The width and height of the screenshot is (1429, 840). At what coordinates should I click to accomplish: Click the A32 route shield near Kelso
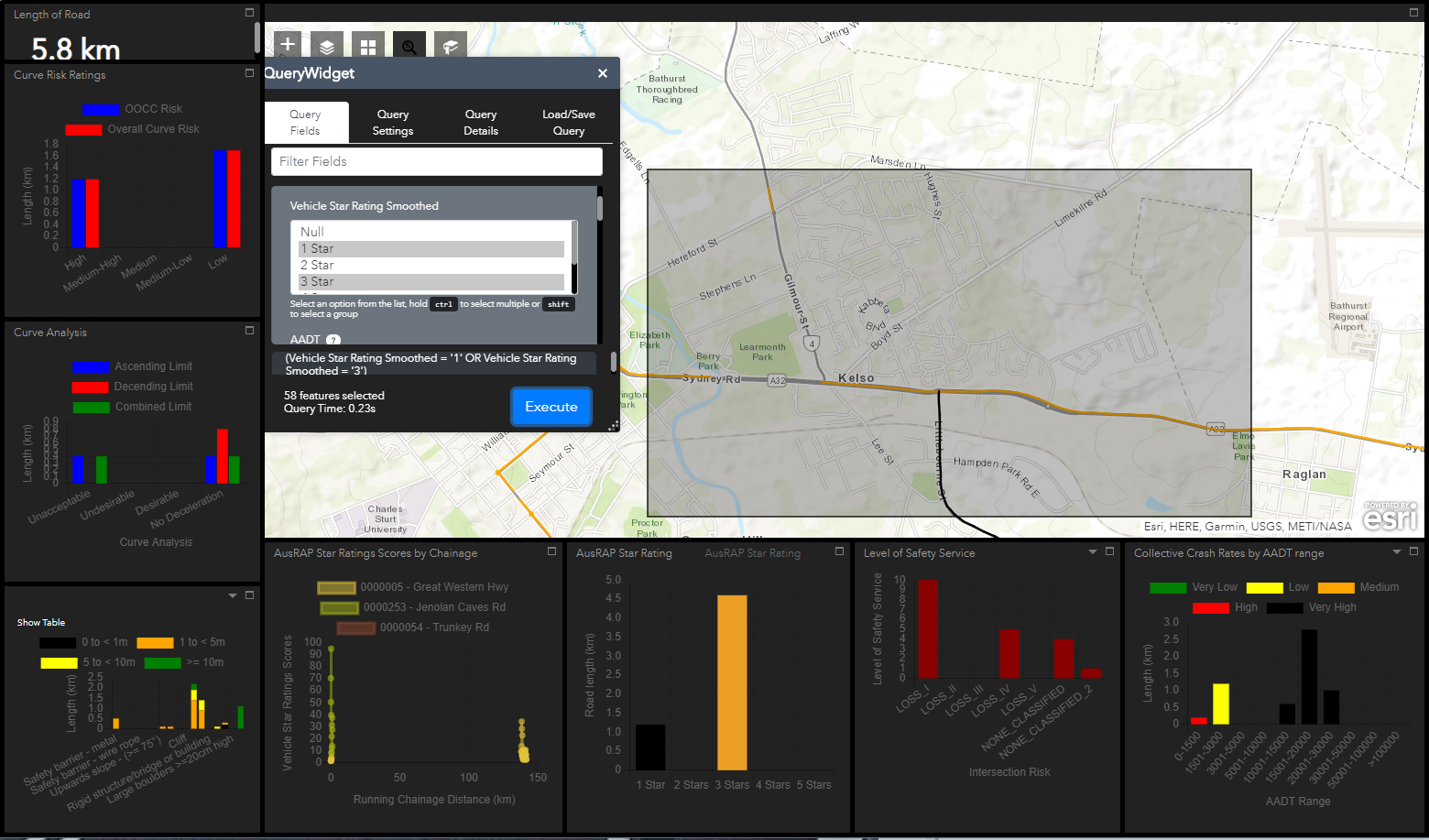pyautogui.click(x=777, y=380)
